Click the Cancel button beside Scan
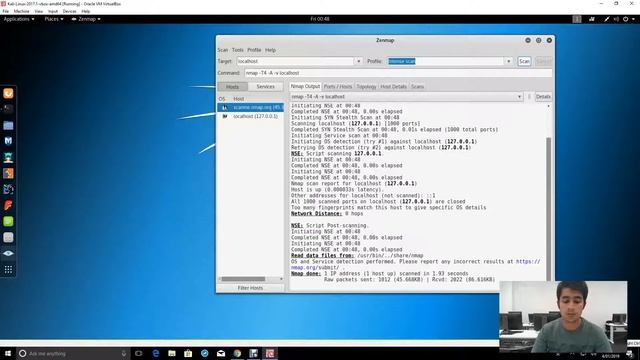The width and height of the screenshot is (640, 360). (x=543, y=61)
